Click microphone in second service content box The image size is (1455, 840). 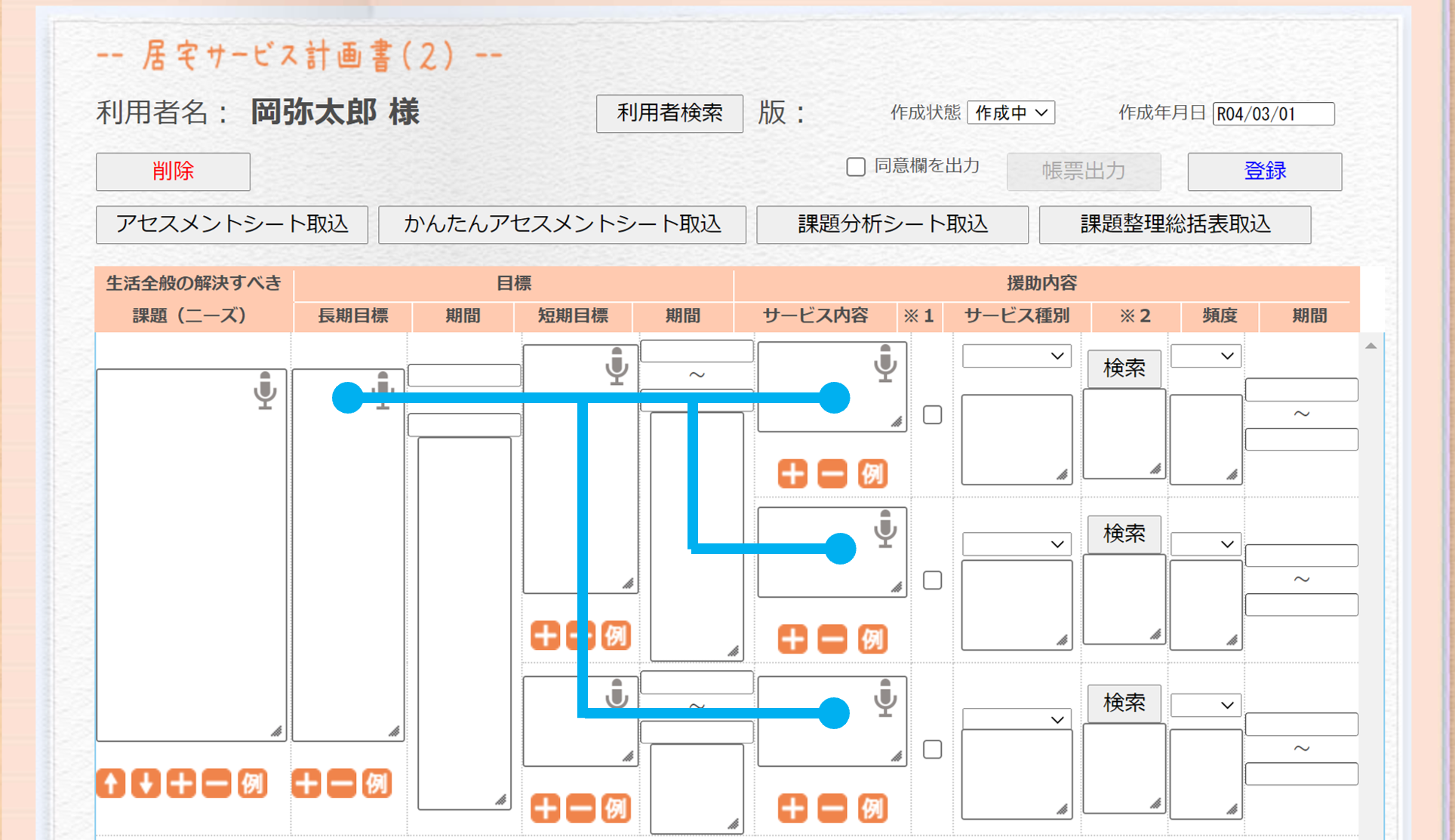coord(885,529)
